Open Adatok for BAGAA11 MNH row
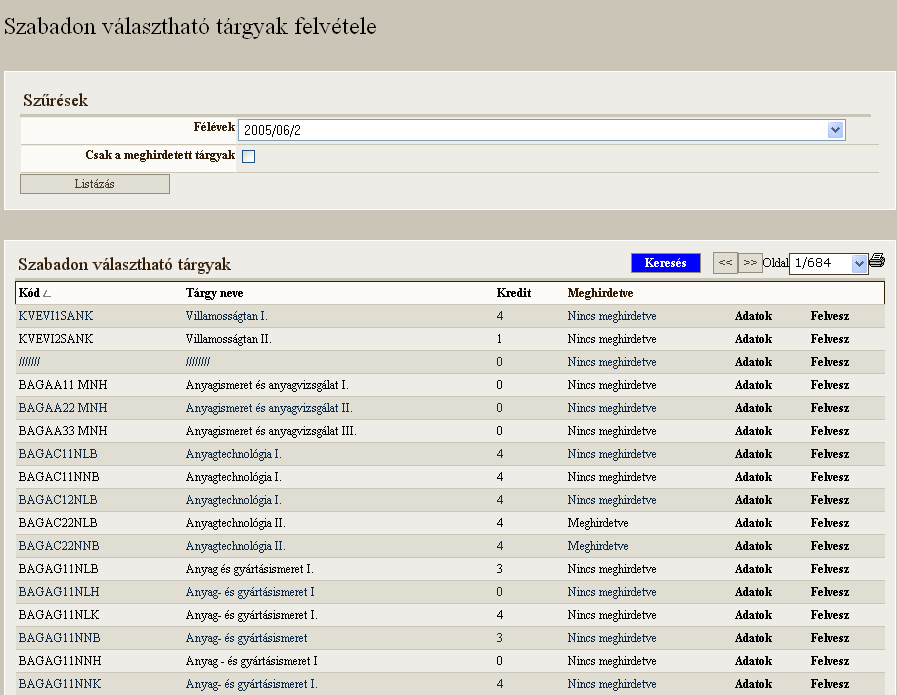The height and width of the screenshot is (695, 897). [x=753, y=385]
